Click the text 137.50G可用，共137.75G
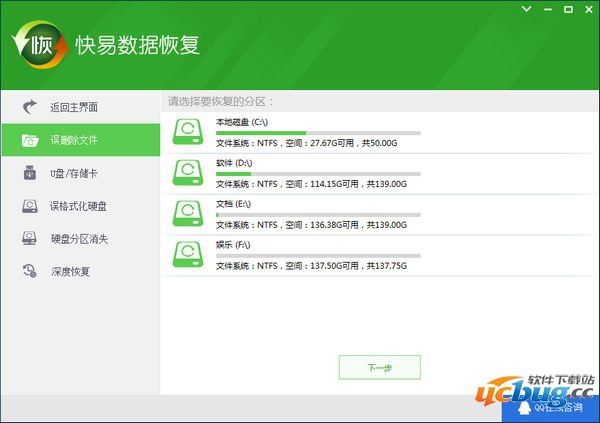Screen dimensions: 600x423 click(x=358, y=266)
